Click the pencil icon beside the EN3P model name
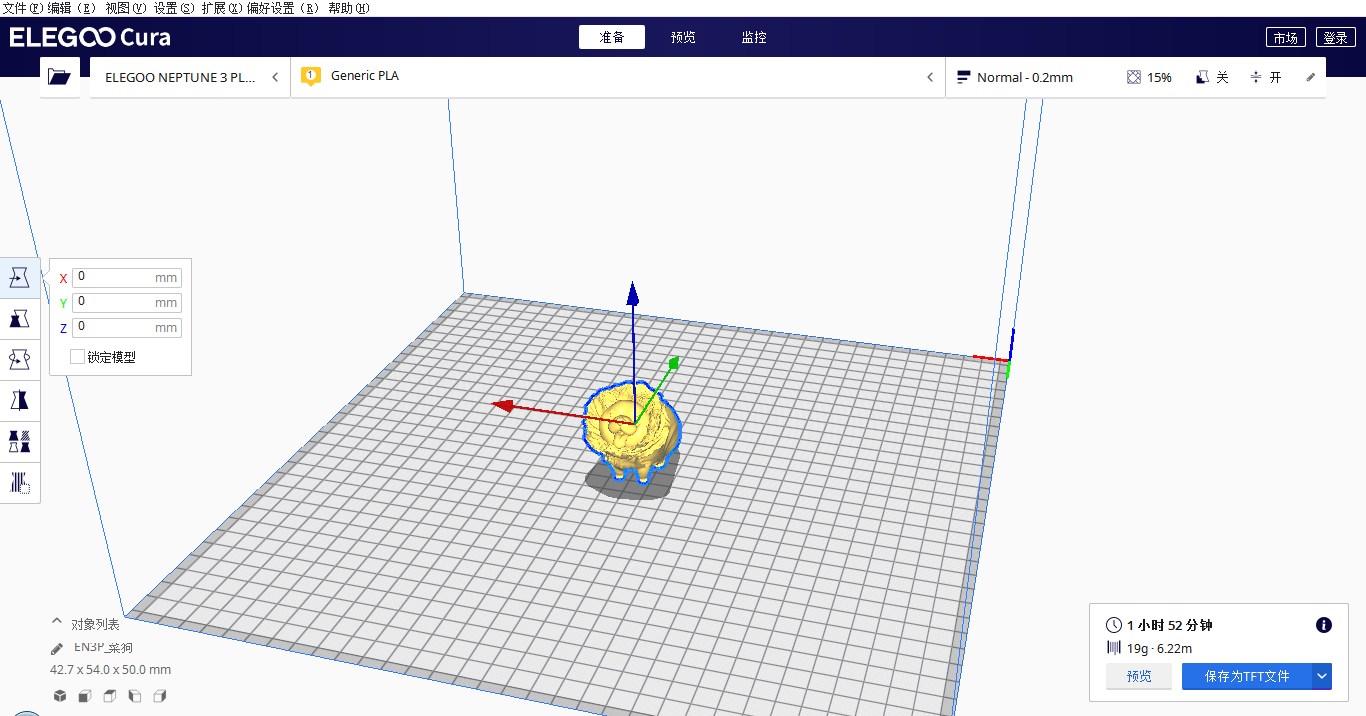Screen dimensions: 1366x716 pyautogui.click(x=58, y=649)
